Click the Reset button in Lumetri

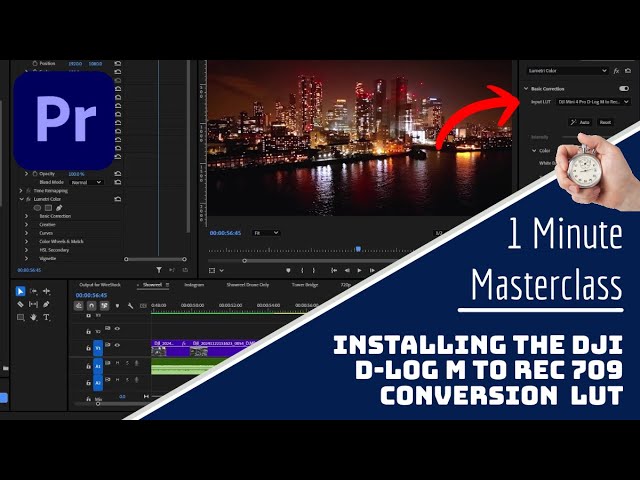click(605, 122)
